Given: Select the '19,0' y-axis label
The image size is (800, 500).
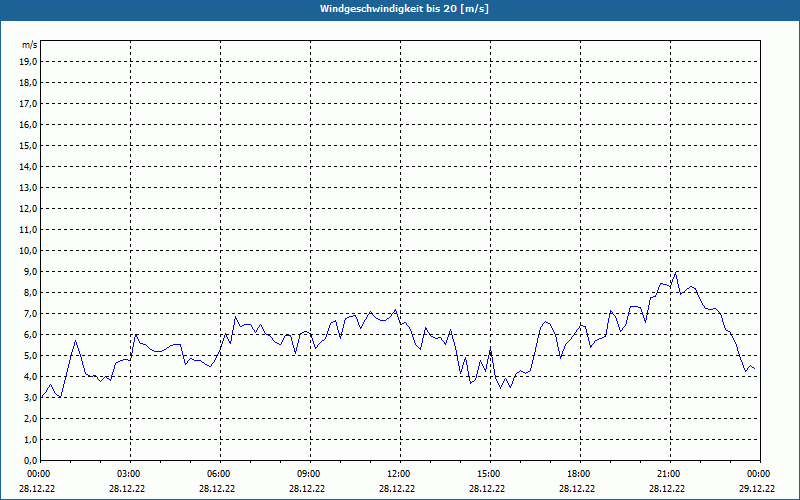Looking at the screenshot, I should pos(29,62).
